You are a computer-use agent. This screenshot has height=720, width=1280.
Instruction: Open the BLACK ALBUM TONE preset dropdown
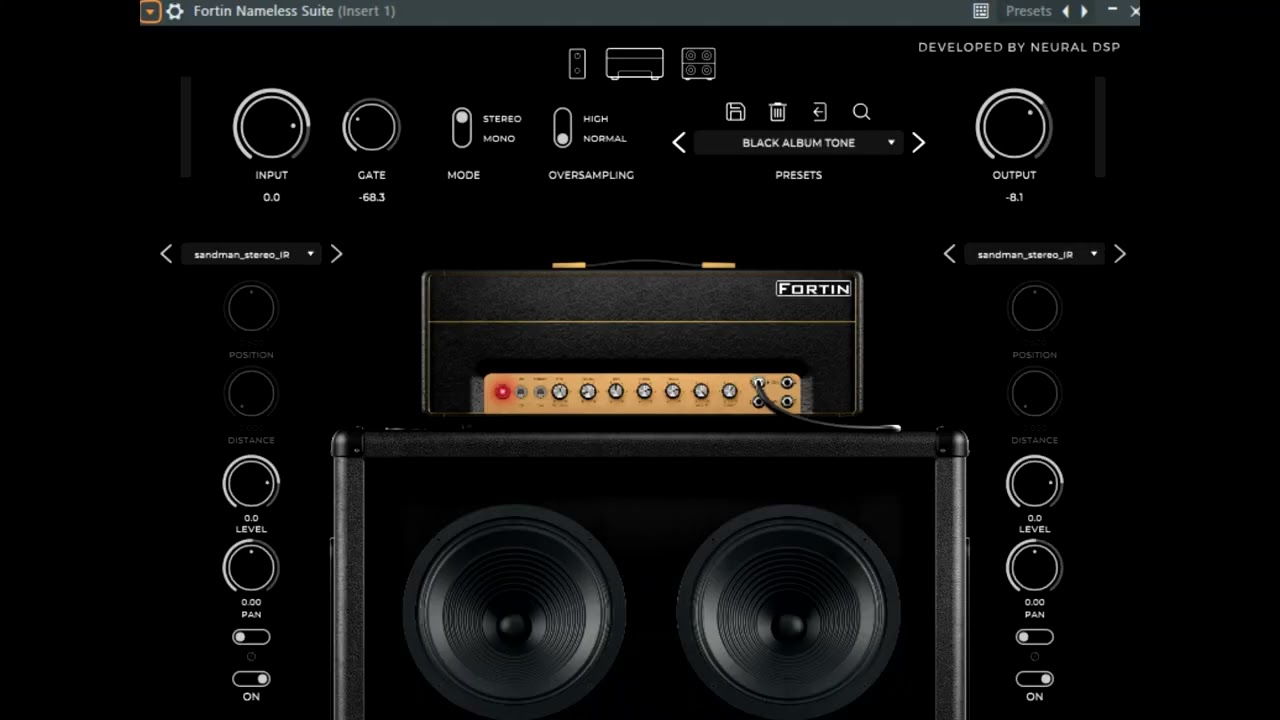click(x=798, y=143)
